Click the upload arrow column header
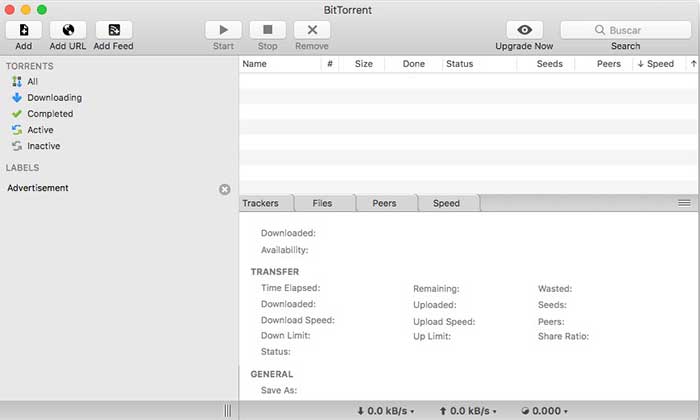This screenshot has height=420, width=700. coord(693,64)
